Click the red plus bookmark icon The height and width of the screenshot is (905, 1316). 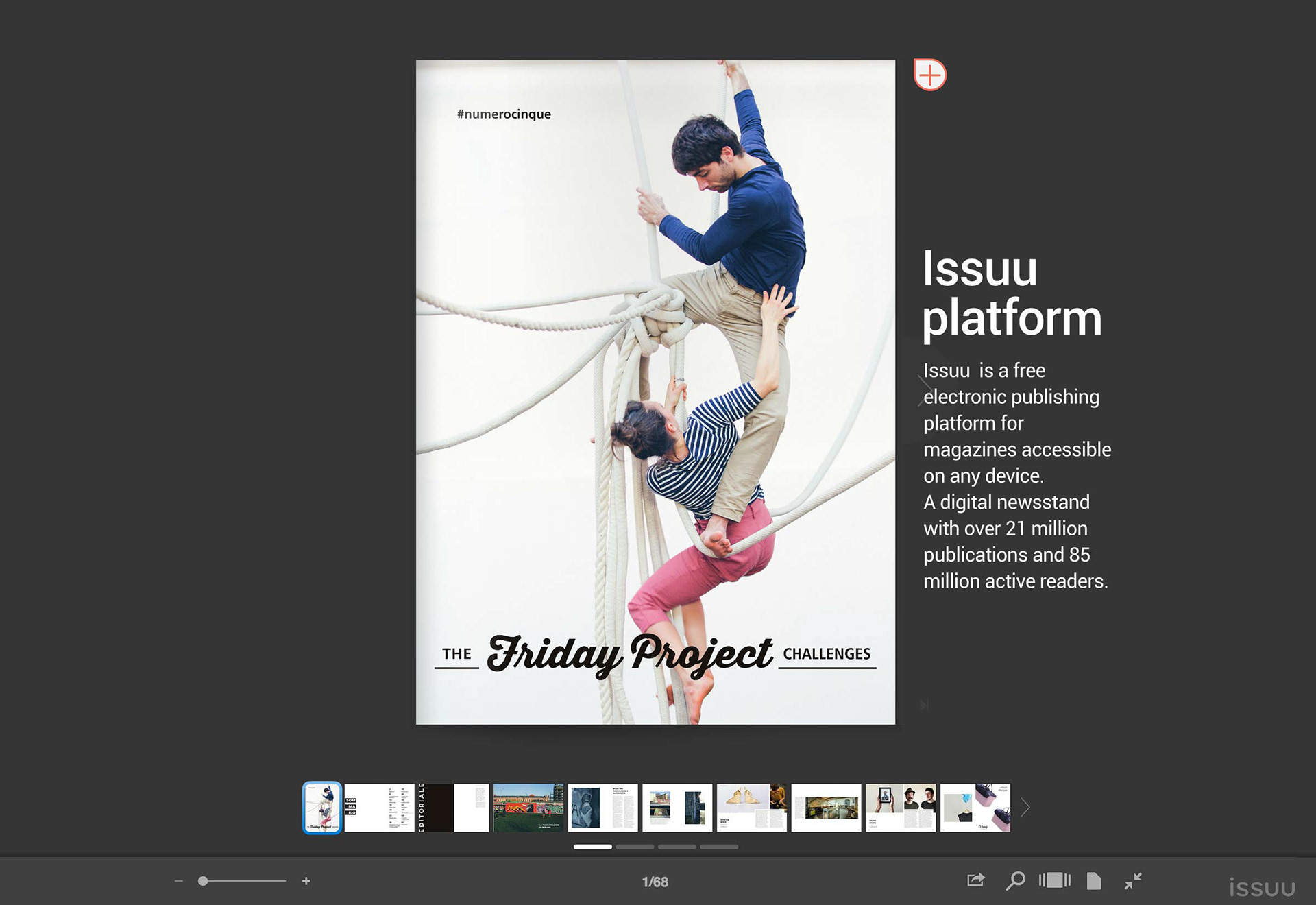point(929,75)
